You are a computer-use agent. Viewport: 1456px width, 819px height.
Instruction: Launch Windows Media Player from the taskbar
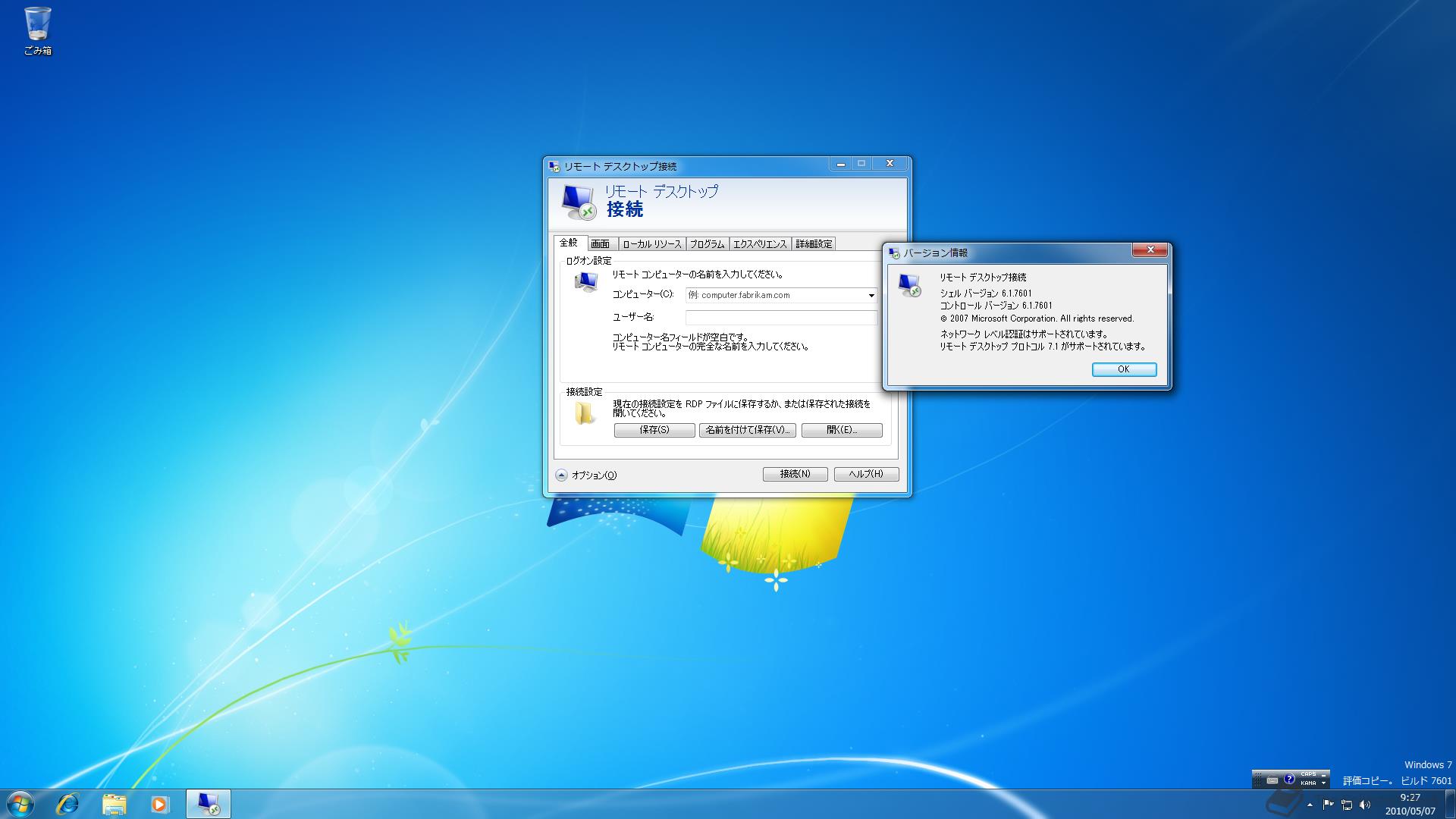159,804
